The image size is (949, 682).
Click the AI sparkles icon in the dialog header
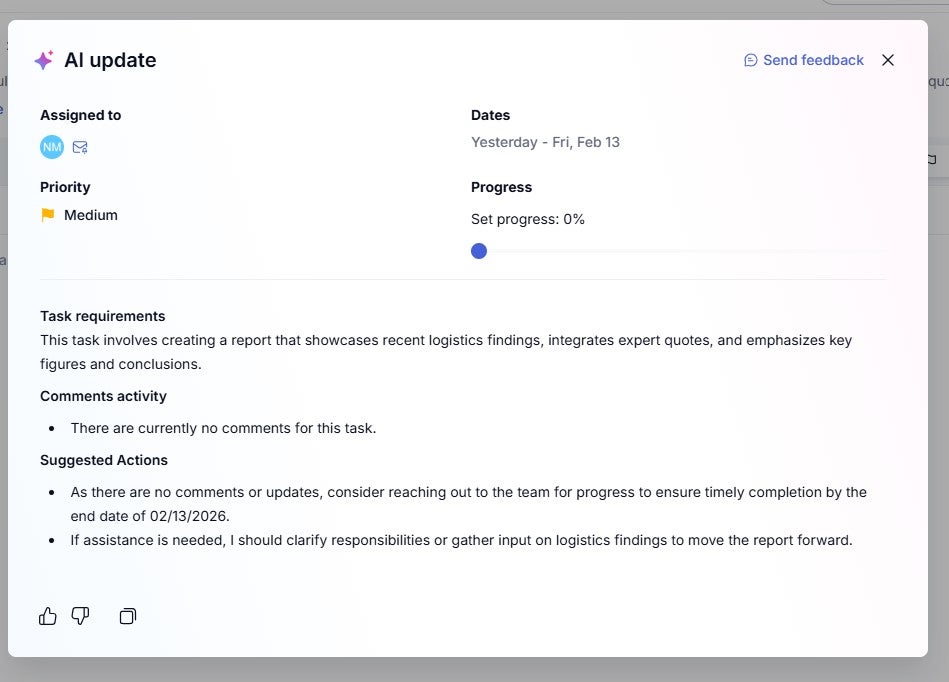pyautogui.click(x=44, y=60)
